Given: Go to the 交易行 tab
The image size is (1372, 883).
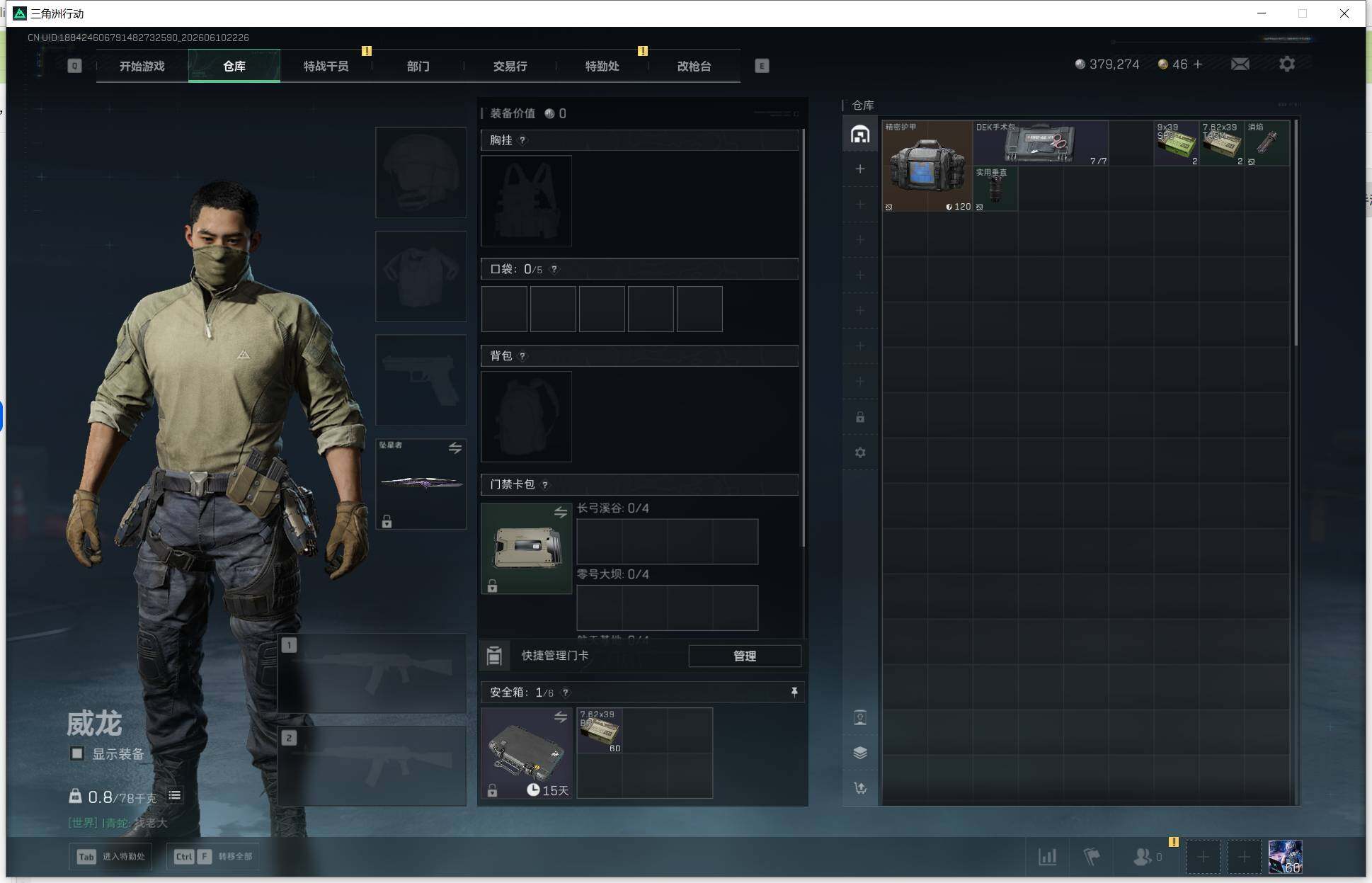Looking at the screenshot, I should (x=510, y=66).
